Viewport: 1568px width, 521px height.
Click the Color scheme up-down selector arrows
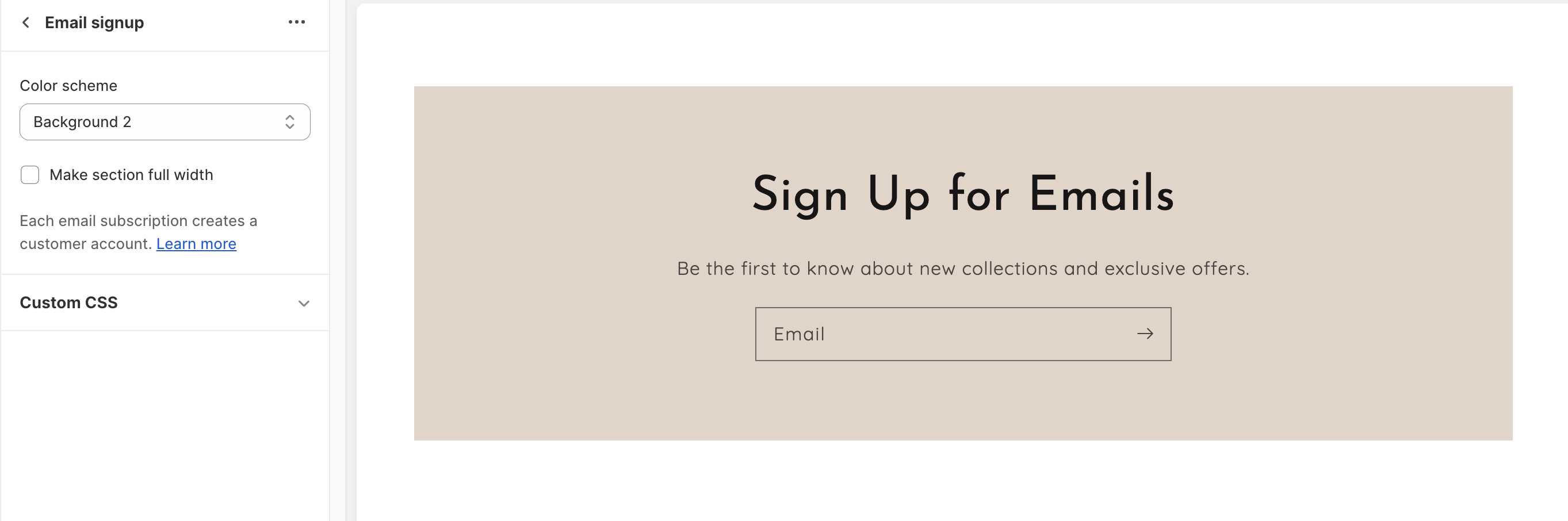coord(290,122)
